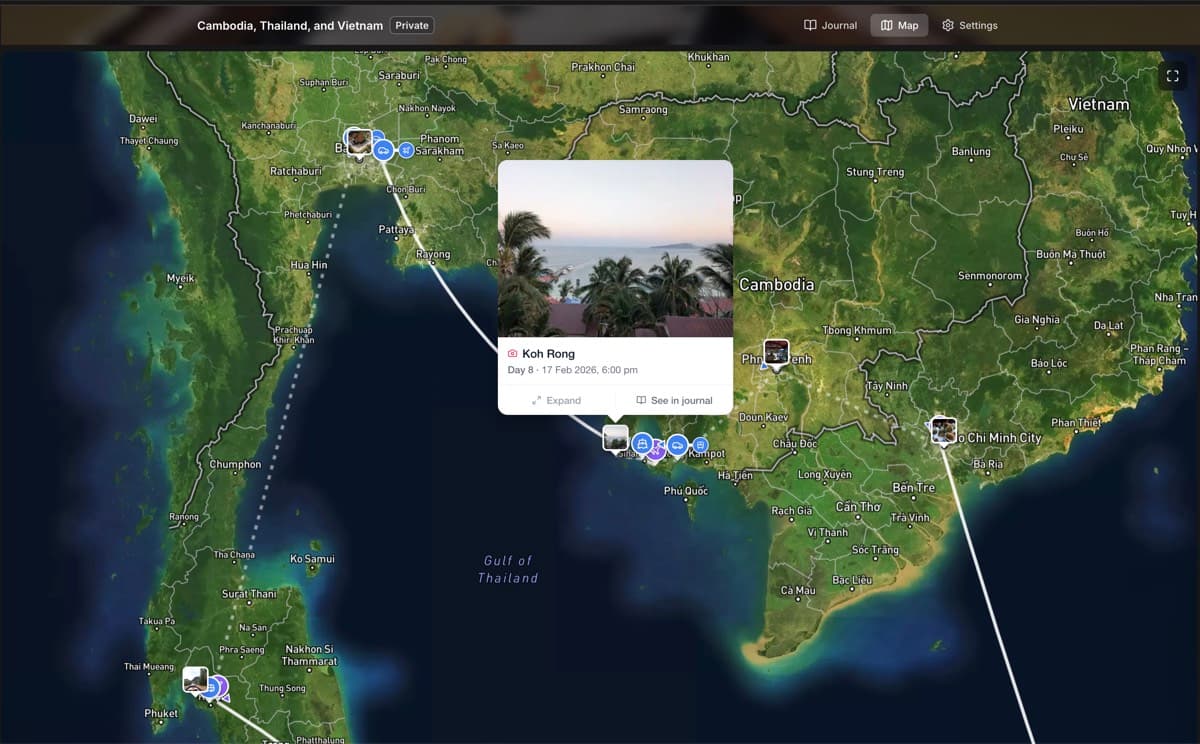Select the car marker near Bangkok
This screenshot has width=1200, height=744.
tap(383, 150)
